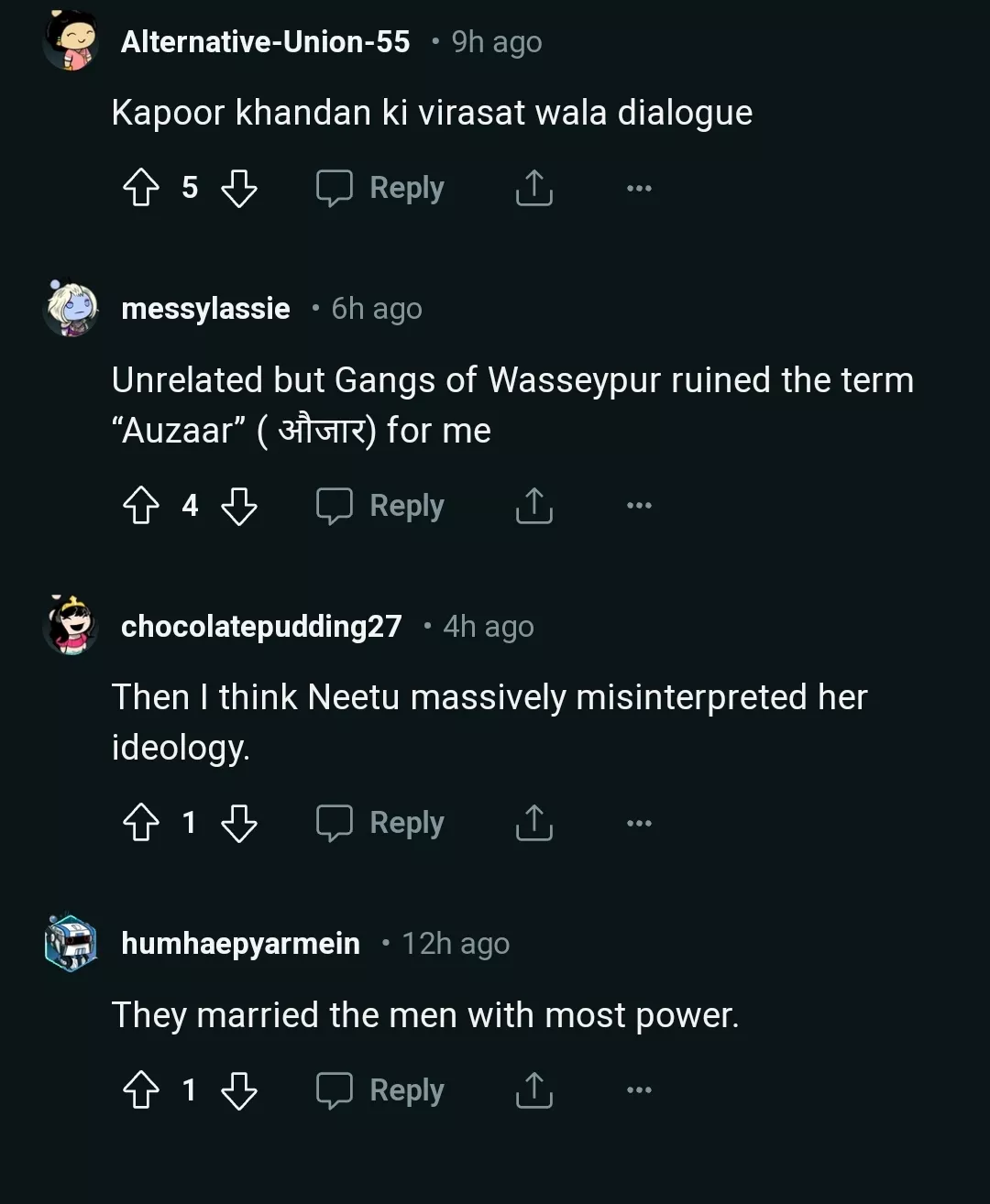990x1204 pixels.
Task: Upvote humhaepyarmein's comment
Action: point(141,1090)
